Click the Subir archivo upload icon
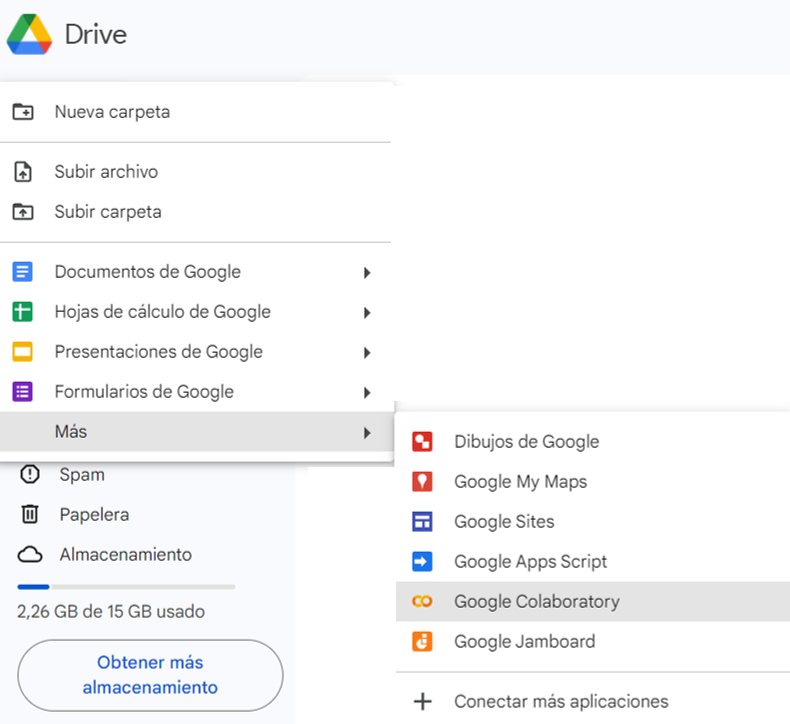790x724 pixels. [x=23, y=172]
